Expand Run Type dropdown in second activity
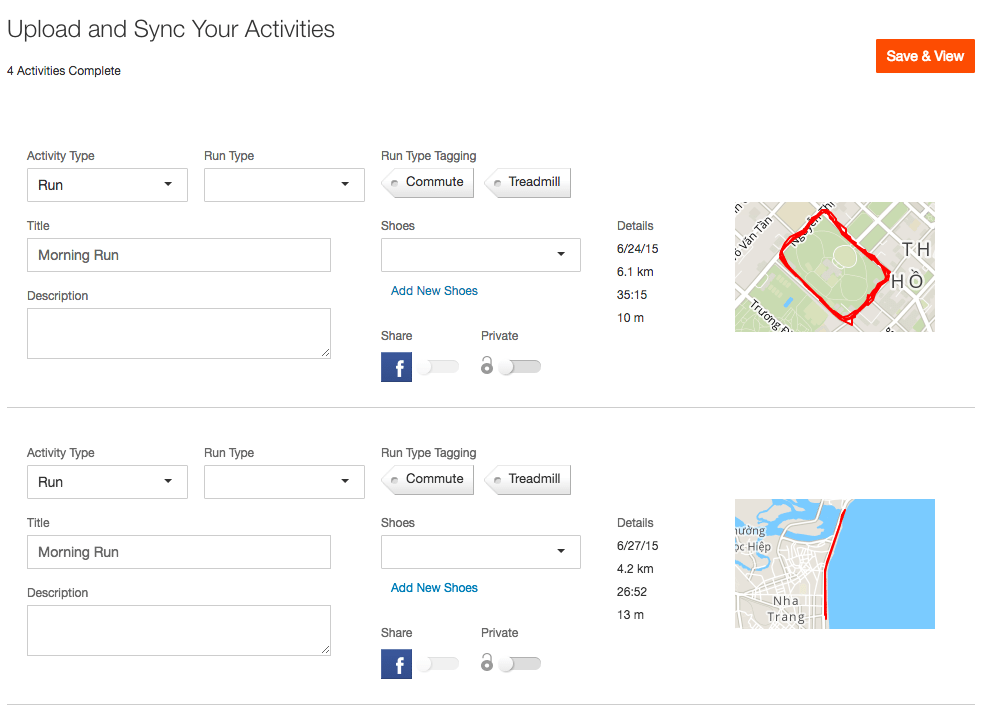 [284, 482]
